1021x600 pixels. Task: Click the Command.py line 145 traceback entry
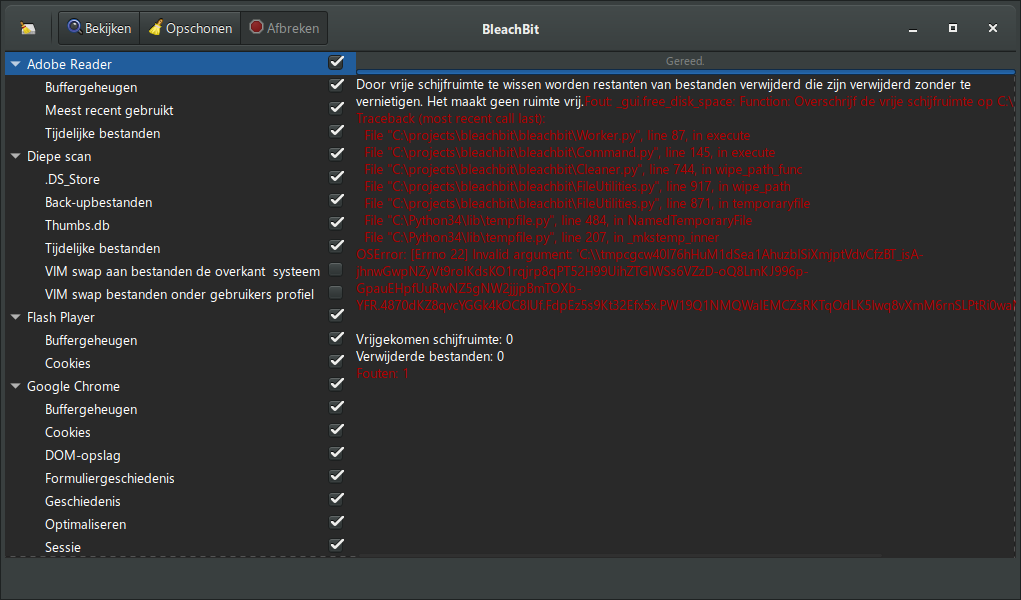570,152
